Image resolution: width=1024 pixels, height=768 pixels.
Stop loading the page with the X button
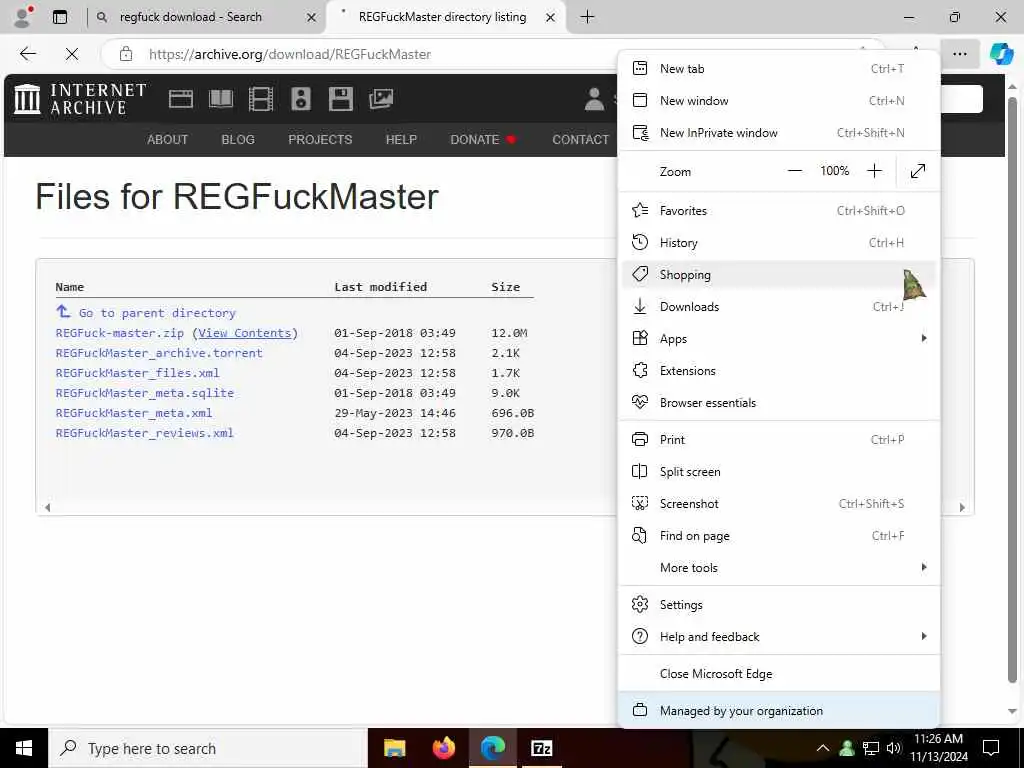[x=72, y=54]
